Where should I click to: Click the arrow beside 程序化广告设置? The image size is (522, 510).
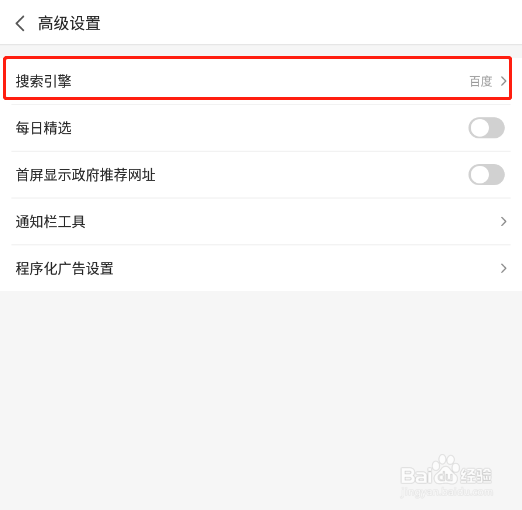(x=503, y=268)
